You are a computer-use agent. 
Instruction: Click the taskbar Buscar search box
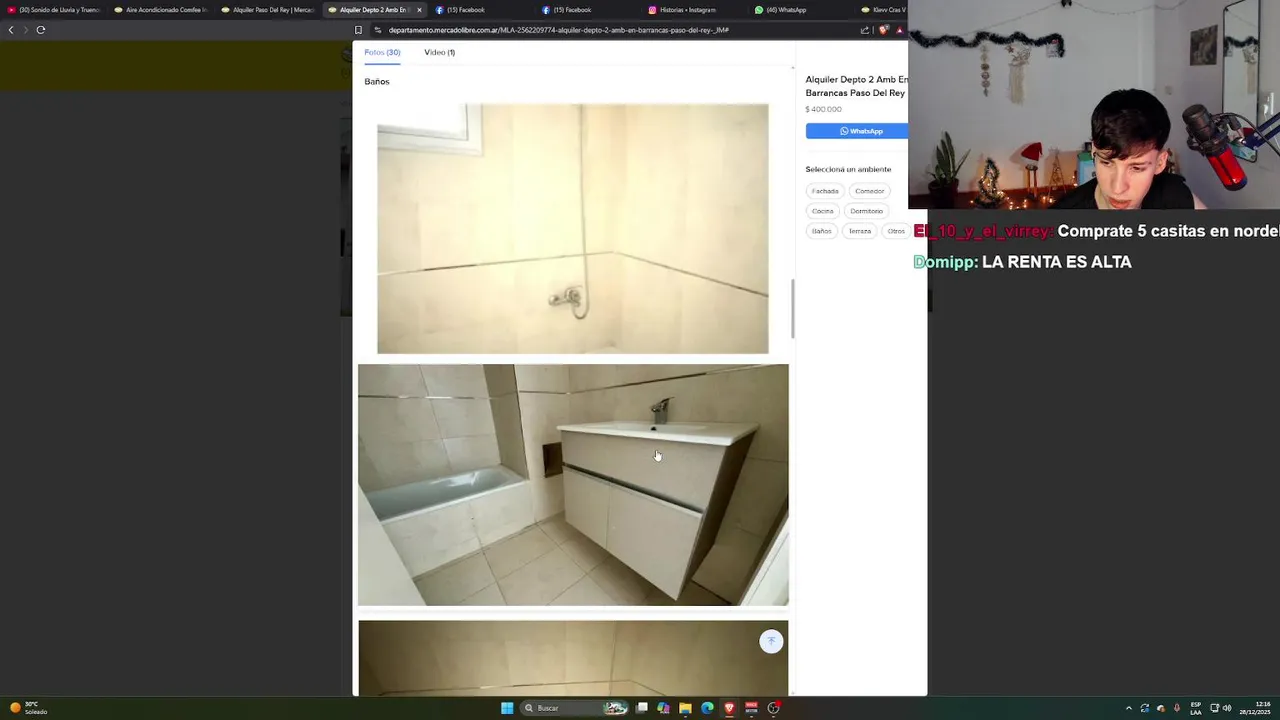coord(574,708)
